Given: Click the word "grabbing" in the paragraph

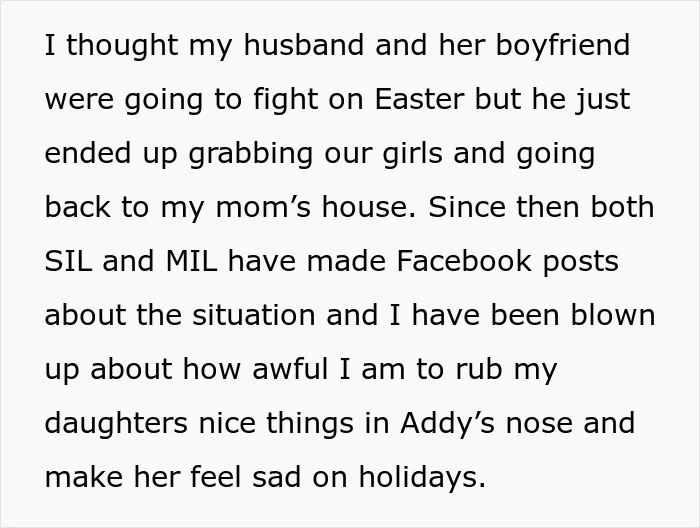Looking at the screenshot, I should point(250,154).
